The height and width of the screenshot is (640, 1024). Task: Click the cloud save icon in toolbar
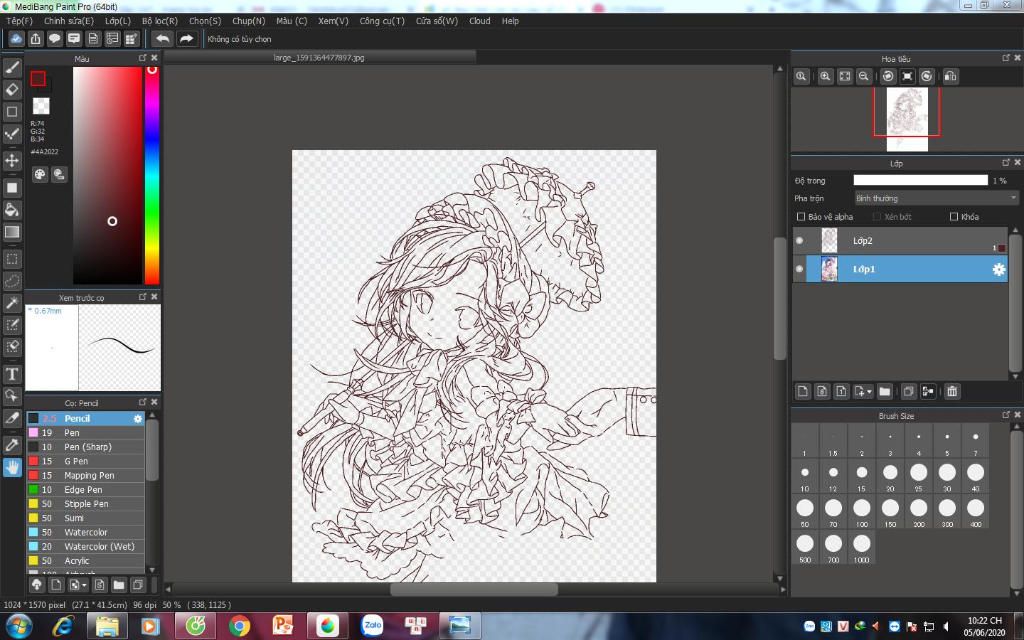pos(16,39)
